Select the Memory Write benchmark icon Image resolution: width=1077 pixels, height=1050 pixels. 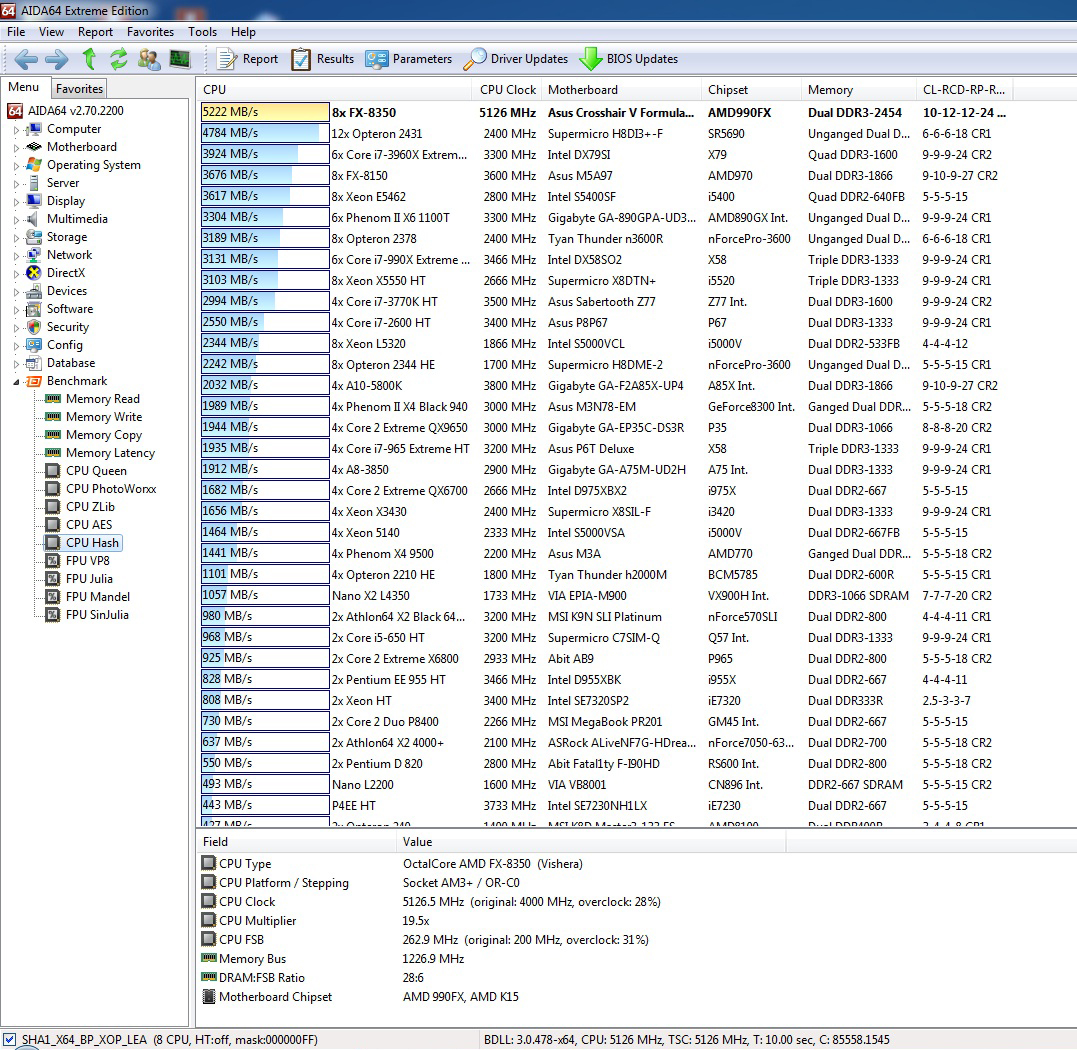click(53, 417)
